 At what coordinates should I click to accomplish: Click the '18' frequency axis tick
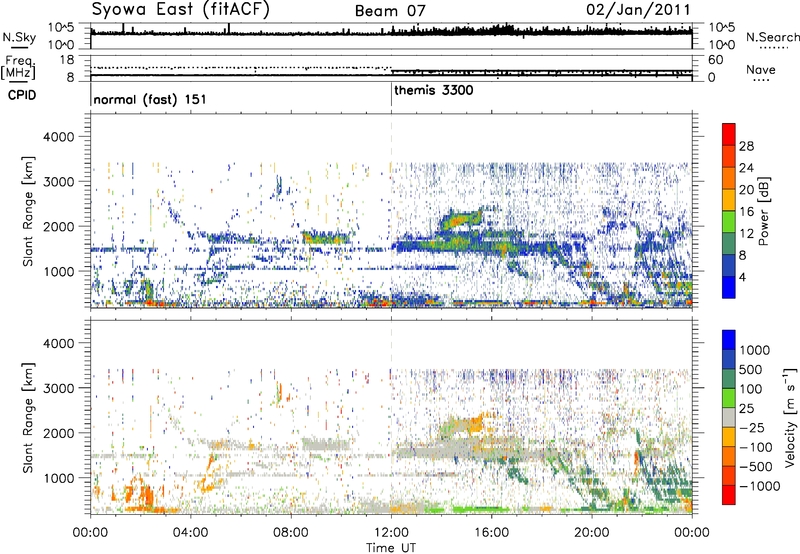67,59
